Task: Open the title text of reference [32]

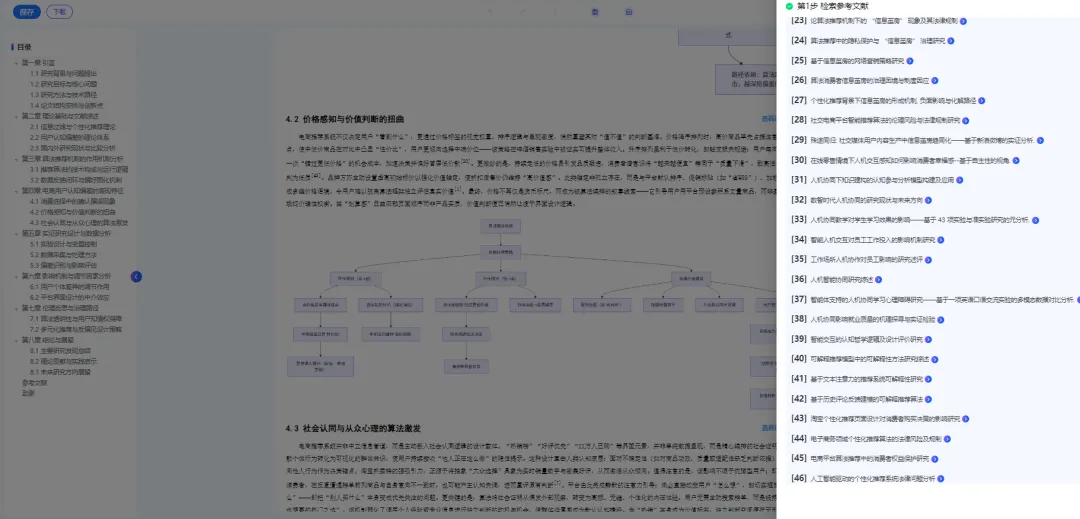Action: [867, 200]
